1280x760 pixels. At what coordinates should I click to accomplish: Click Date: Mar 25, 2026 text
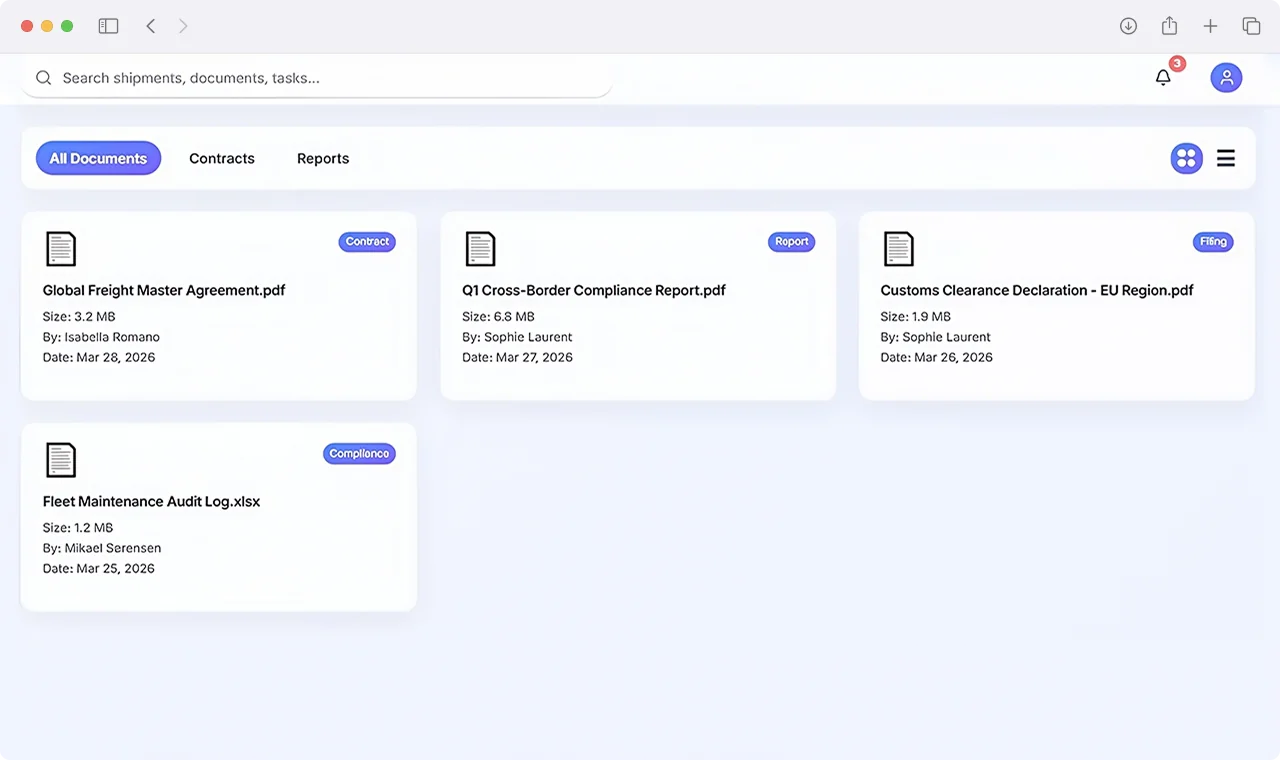(99, 568)
